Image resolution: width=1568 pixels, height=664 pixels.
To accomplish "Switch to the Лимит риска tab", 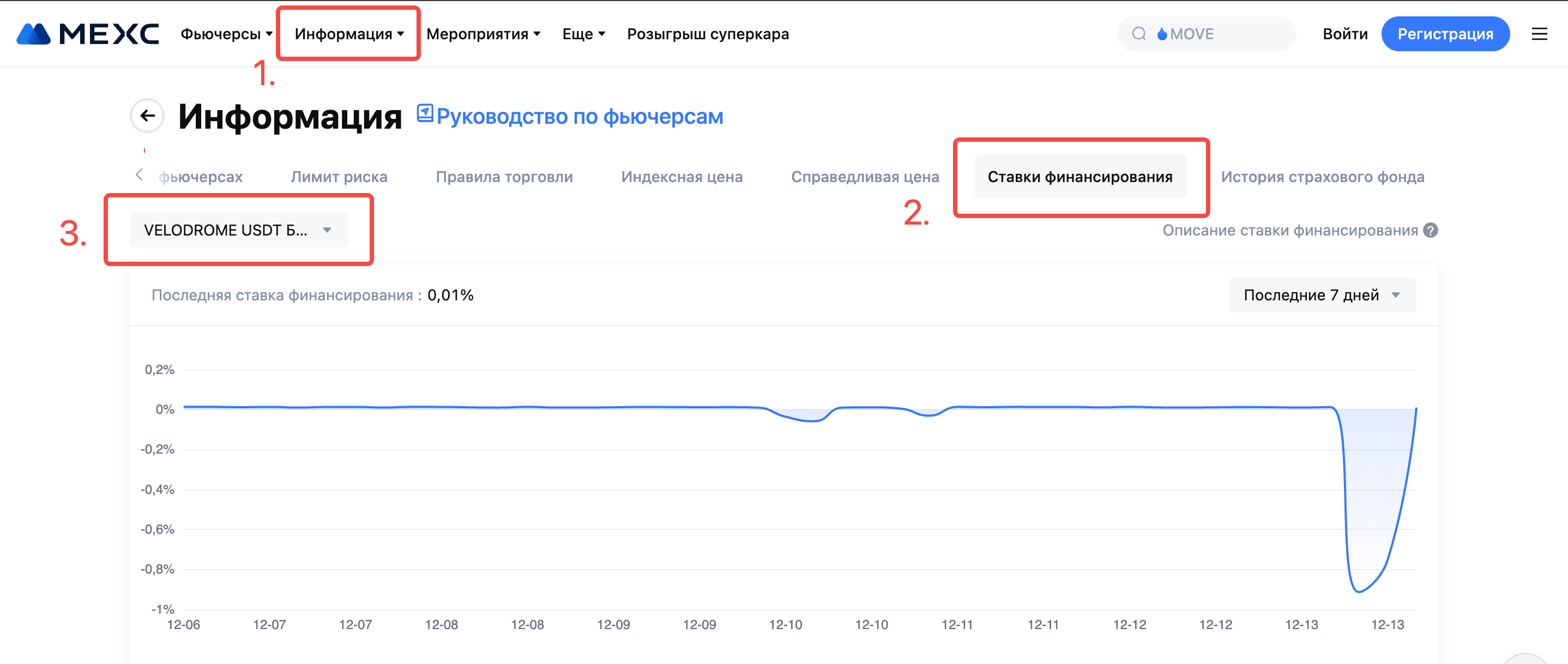I will [x=339, y=177].
